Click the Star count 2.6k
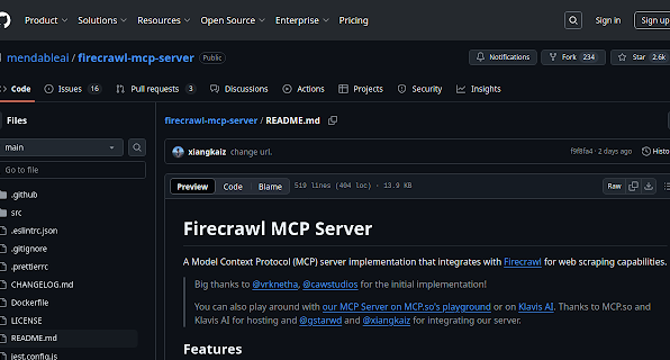Viewport: 670px width, 360px height. (658, 57)
